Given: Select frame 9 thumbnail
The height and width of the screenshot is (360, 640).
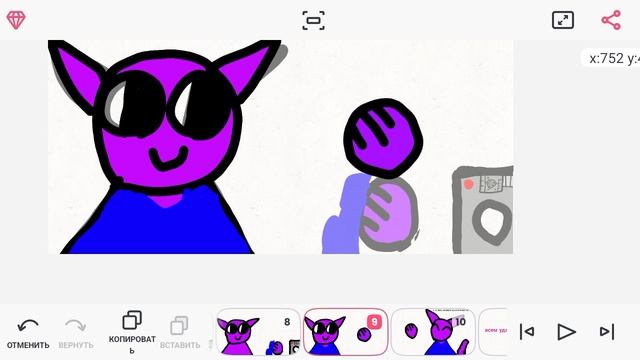Looking at the screenshot, I should point(346,332).
